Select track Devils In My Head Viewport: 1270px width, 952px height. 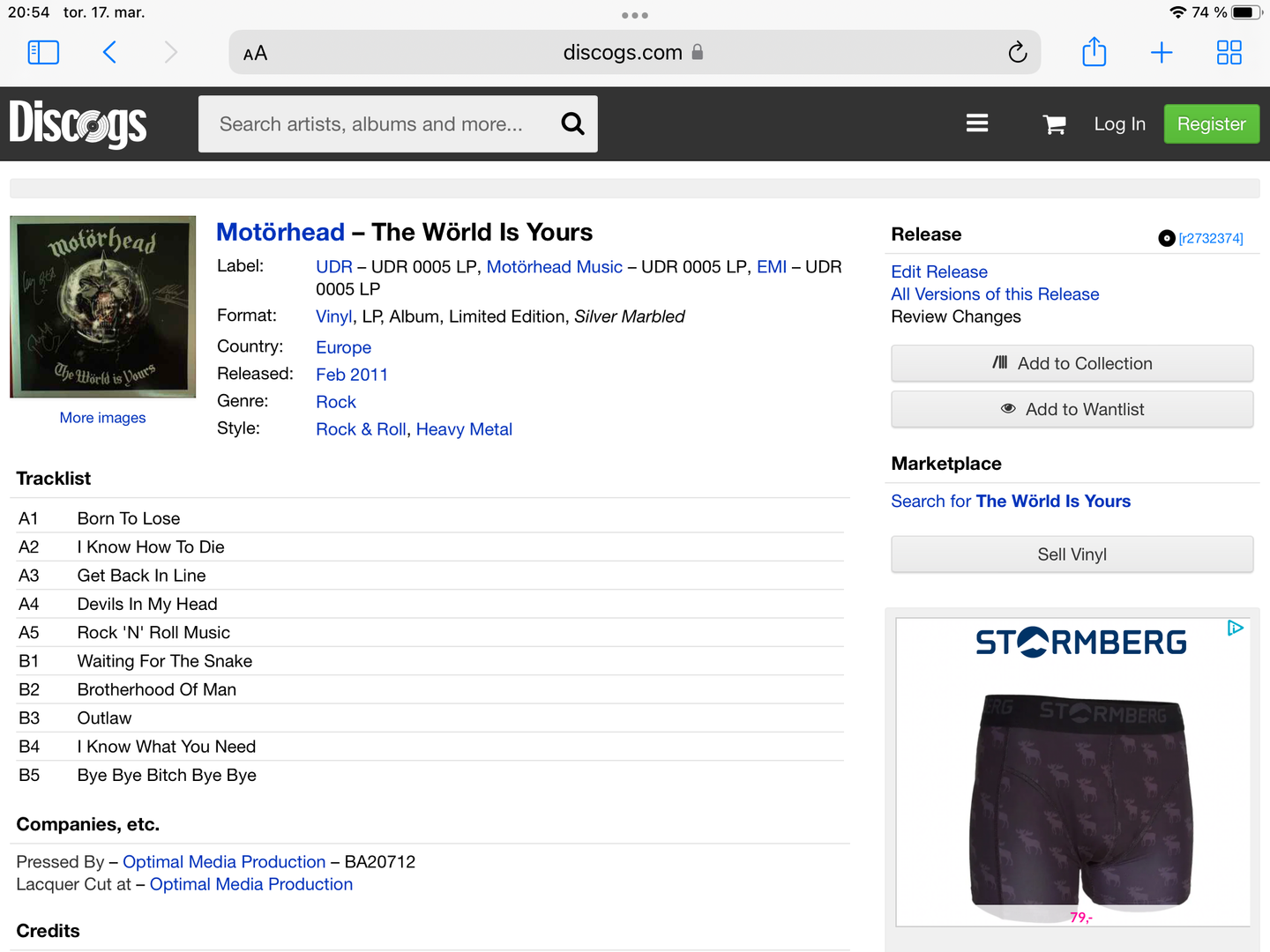(147, 604)
